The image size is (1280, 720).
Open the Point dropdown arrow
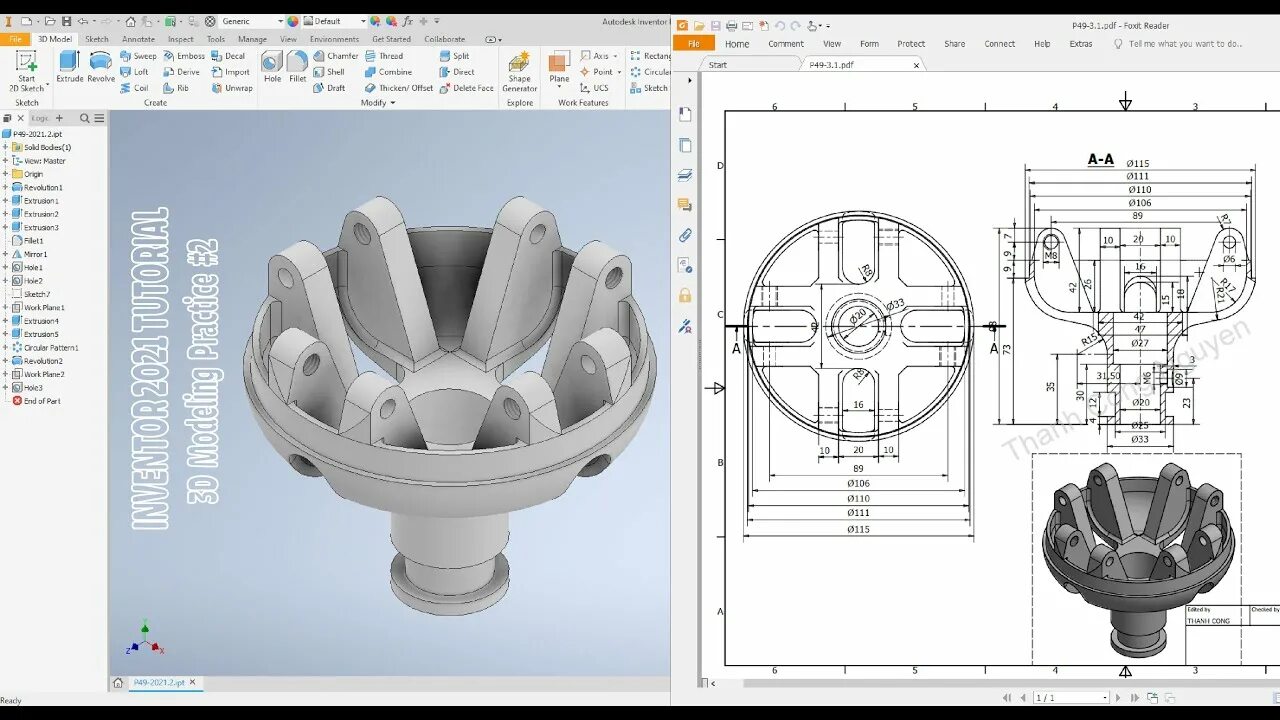(x=619, y=72)
